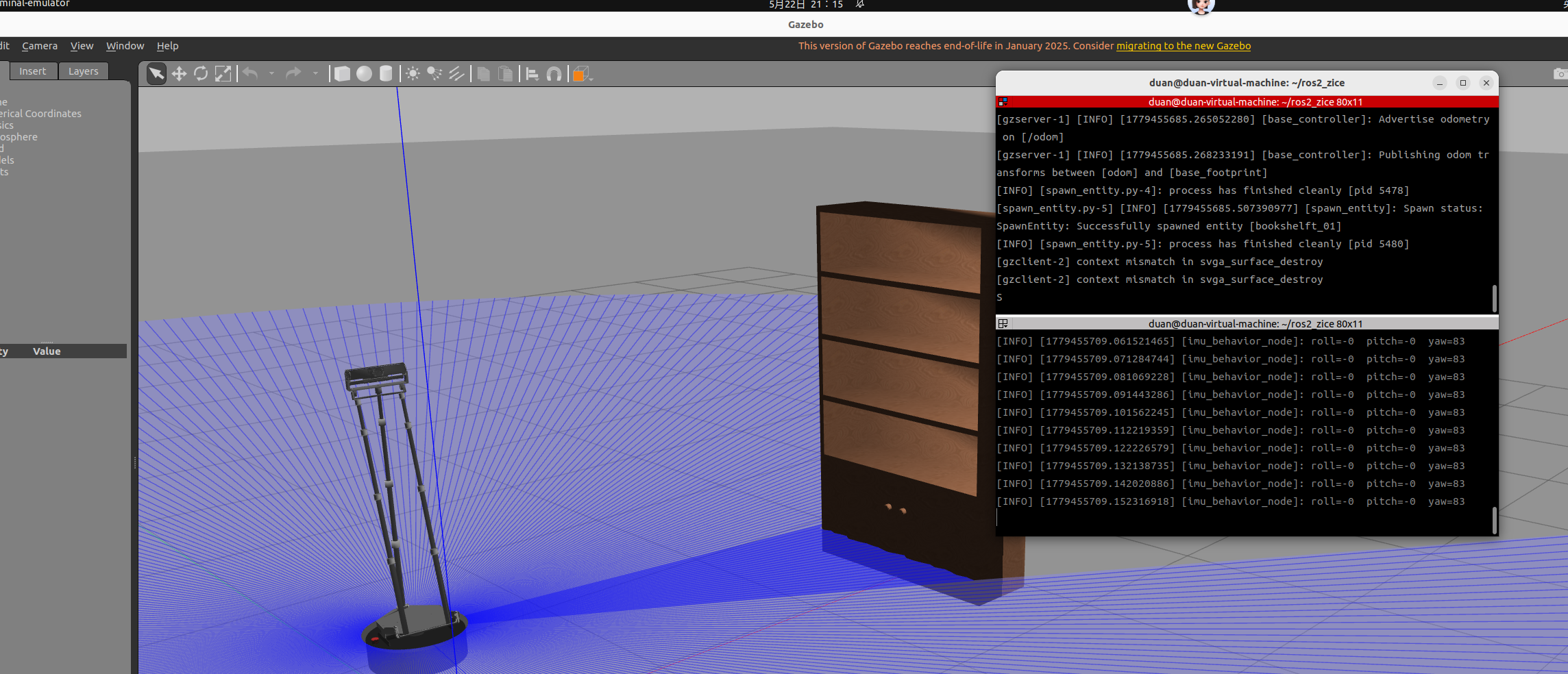Open the view angle dropdown cube
This screenshot has width=1568, height=674.
(x=582, y=74)
